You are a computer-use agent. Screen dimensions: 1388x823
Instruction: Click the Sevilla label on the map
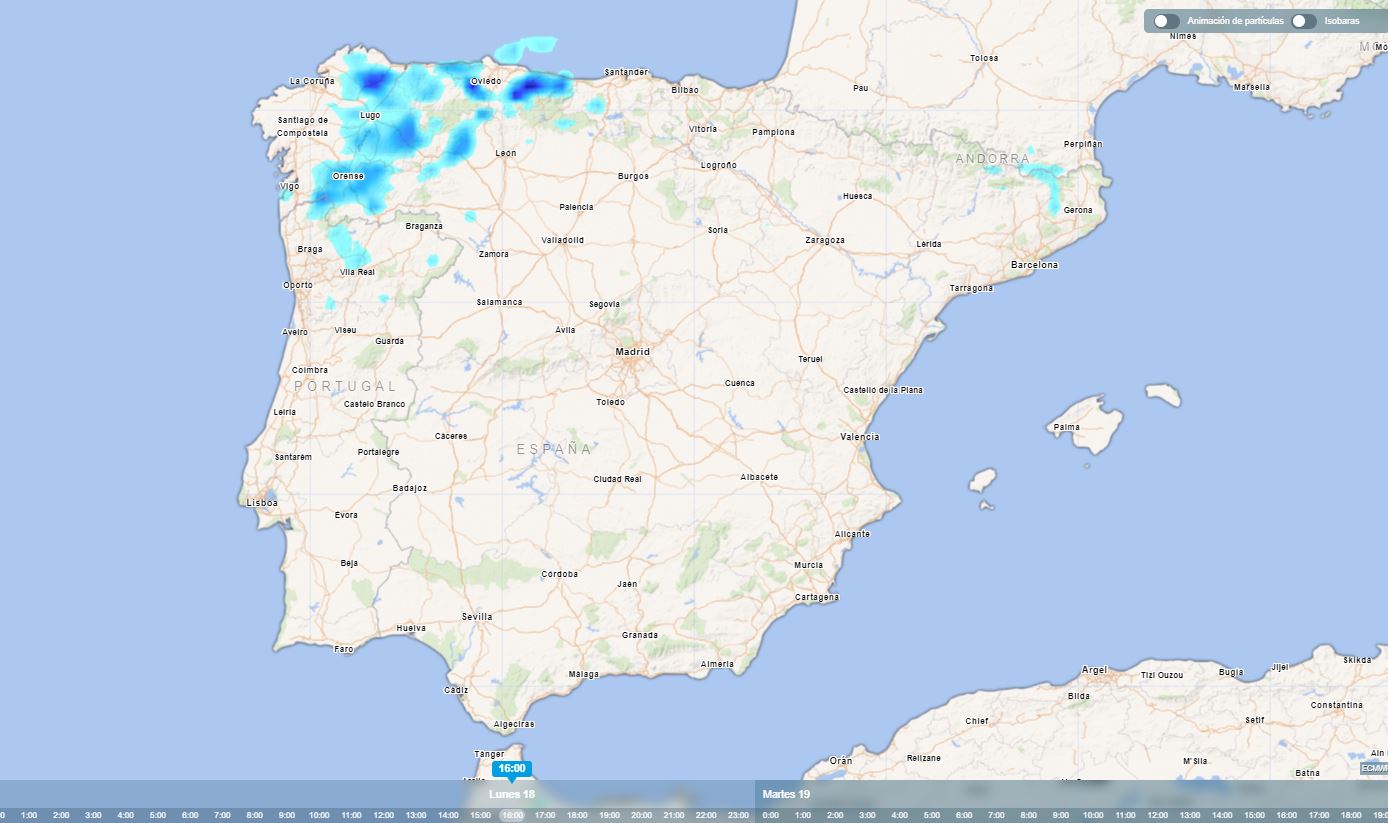tap(477, 617)
